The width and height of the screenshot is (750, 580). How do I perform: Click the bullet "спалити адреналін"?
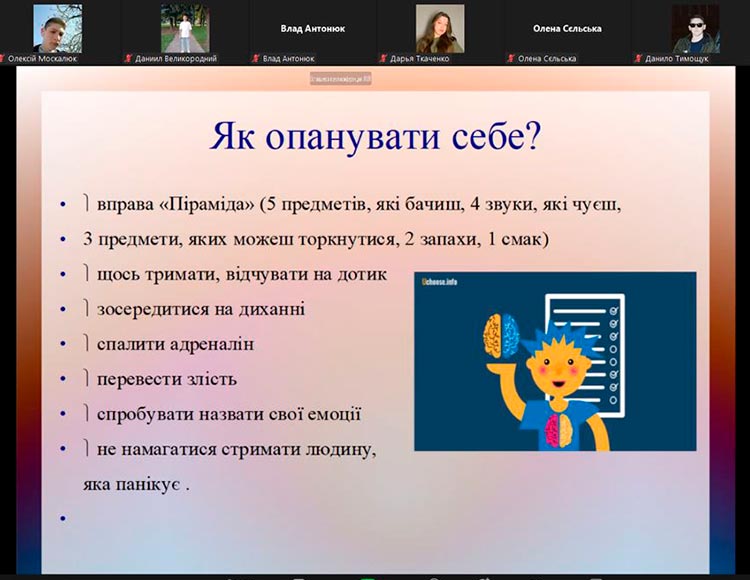click(175, 344)
